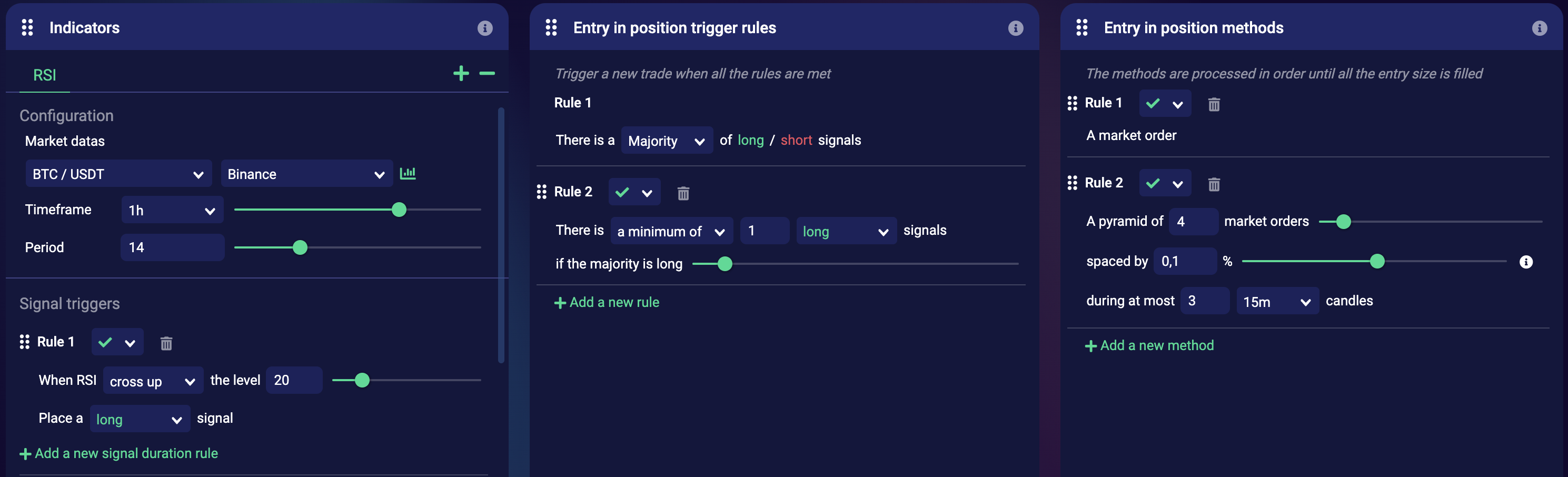Screen dimensions: 1568x477
Task: Open info for Entry in position methods
Action: point(1539,28)
